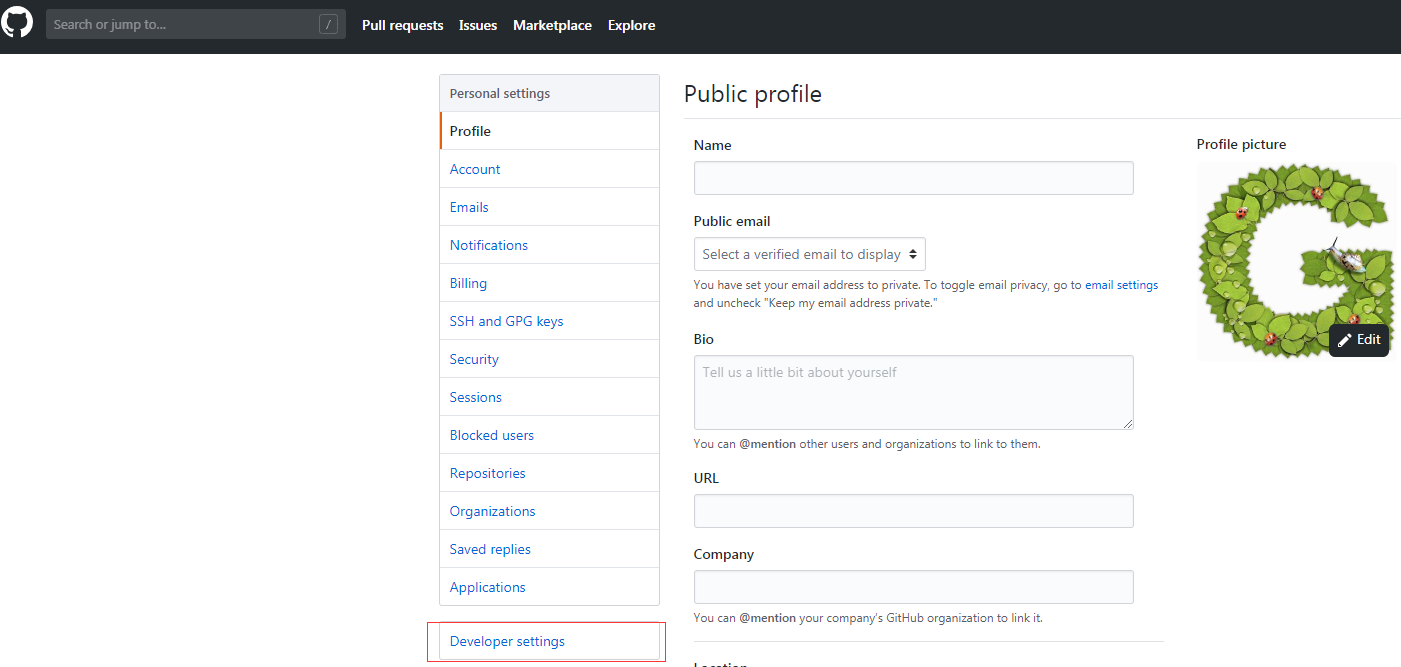Open Pull requests in top navigation
Screen dimensions: 1401x667
[x=402, y=25]
